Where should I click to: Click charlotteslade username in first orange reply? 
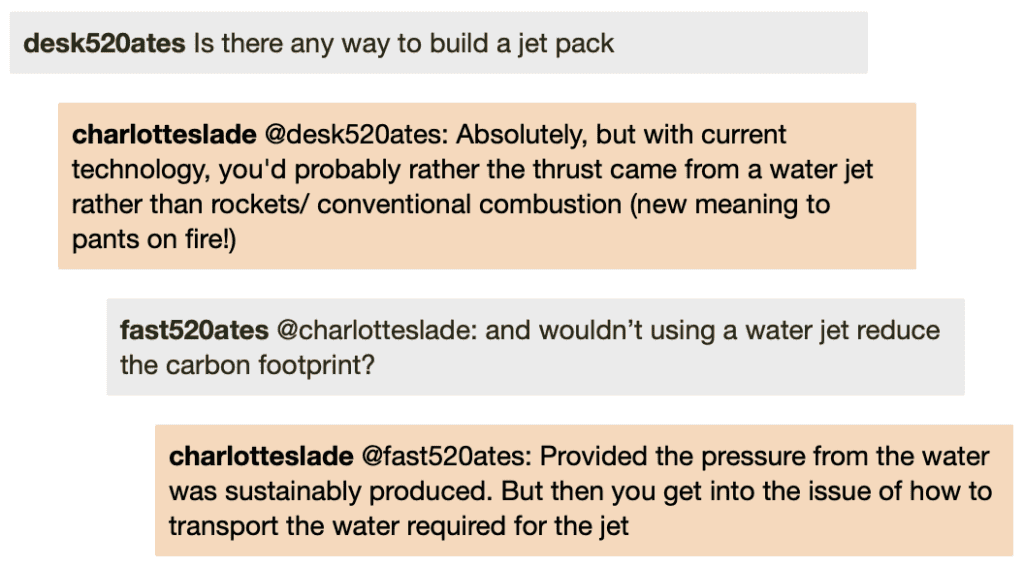click(164, 134)
